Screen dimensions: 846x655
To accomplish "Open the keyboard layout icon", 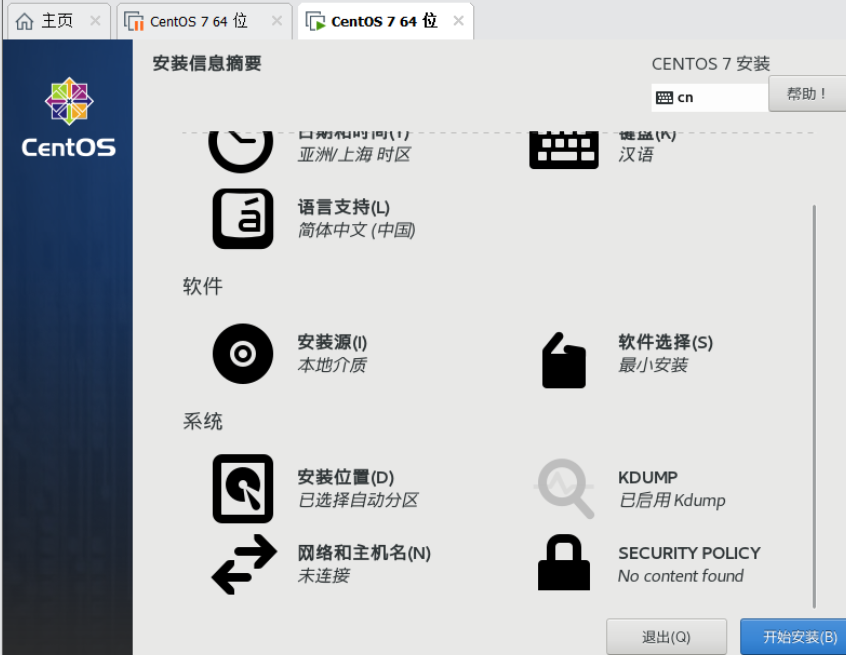I will click(x=564, y=151).
